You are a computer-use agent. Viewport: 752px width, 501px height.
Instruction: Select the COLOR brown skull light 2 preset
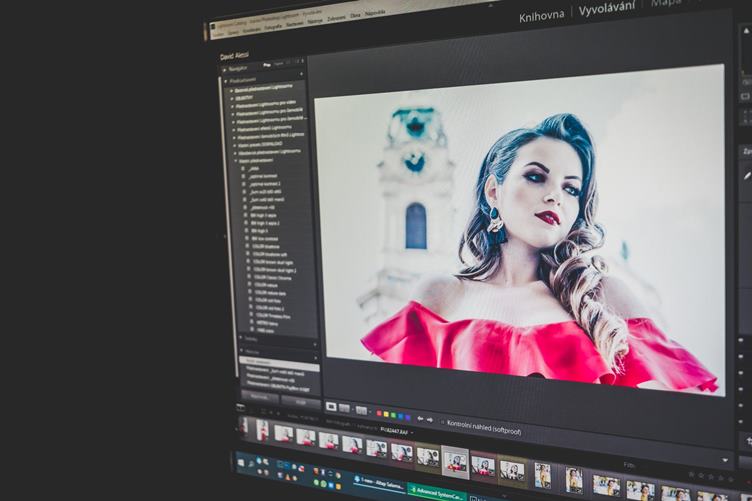[x=274, y=270]
